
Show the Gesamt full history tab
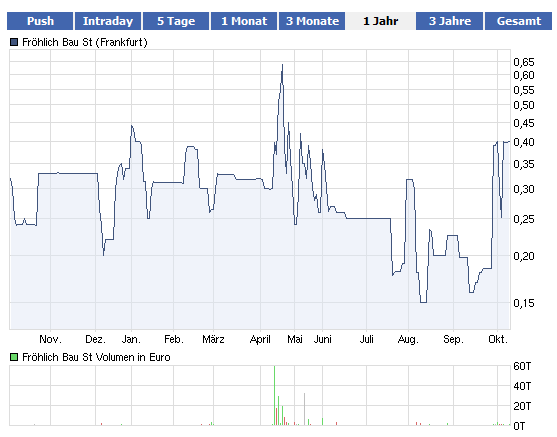(x=518, y=21)
